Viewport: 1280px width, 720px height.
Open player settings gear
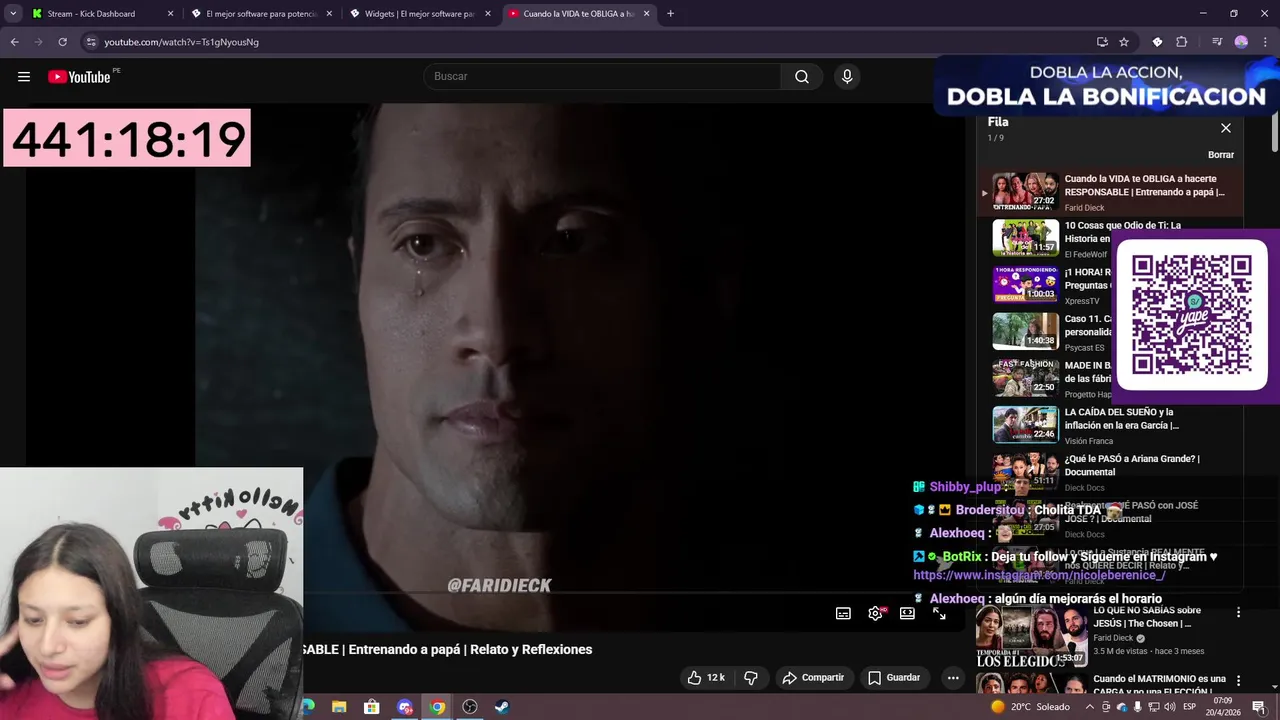click(x=875, y=613)
